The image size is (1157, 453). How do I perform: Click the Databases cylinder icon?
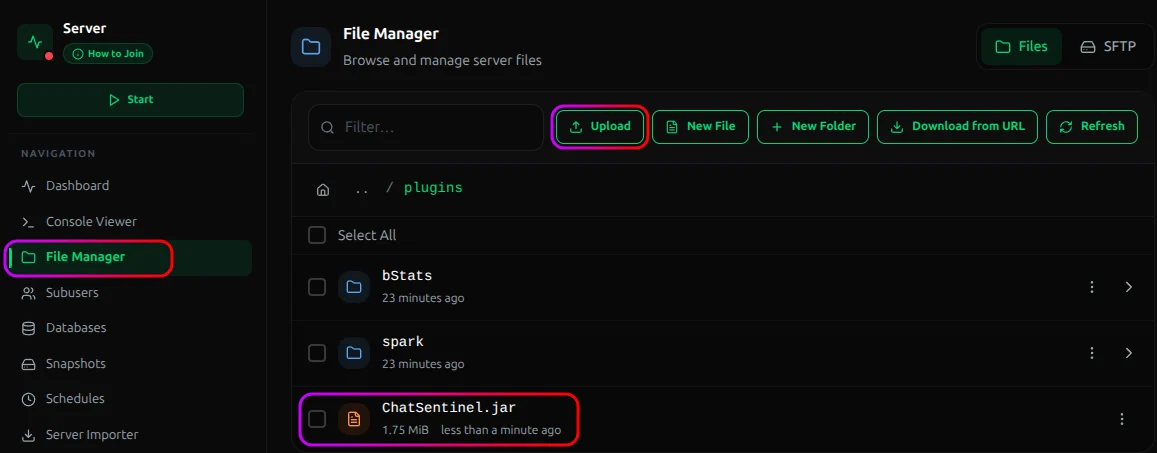tap(28, 328)
